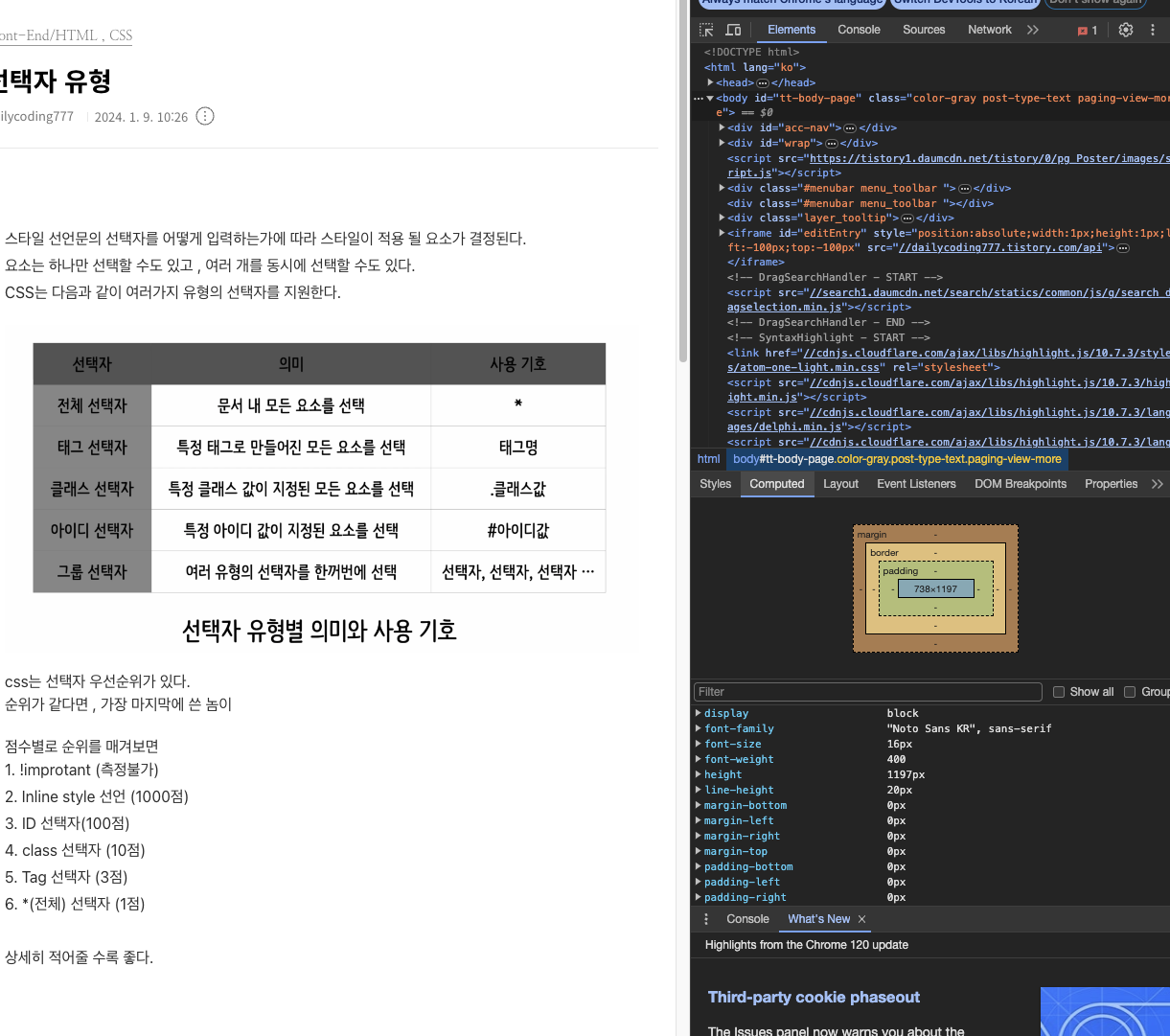Switch to the Elements panel tab

tap(791, 30)
